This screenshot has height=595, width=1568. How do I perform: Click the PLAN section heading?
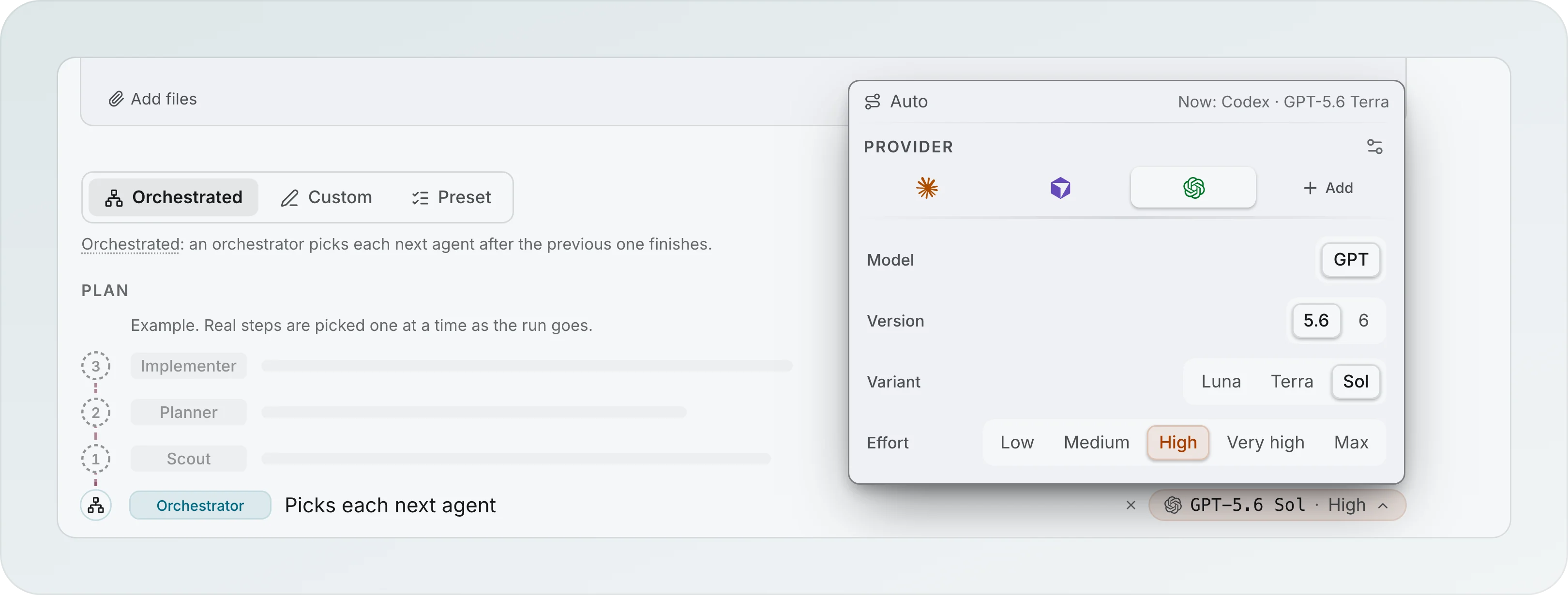tap(105, 290)
